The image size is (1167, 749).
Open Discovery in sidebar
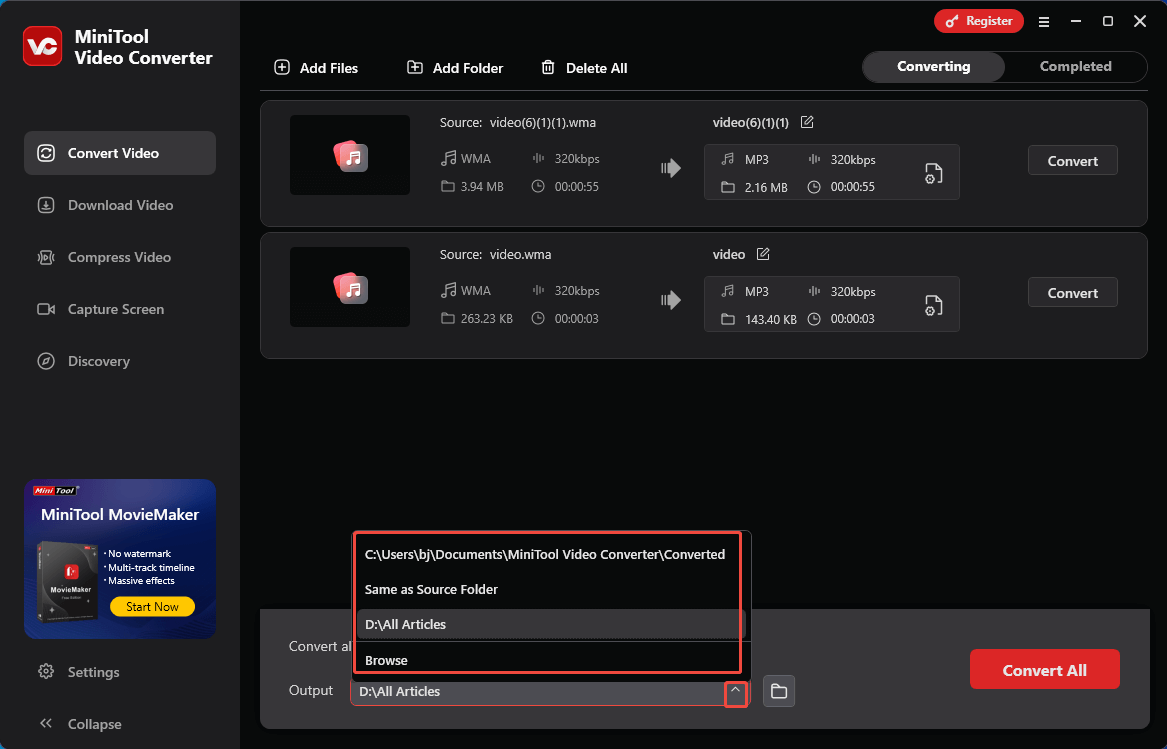[x=120, y=361]
